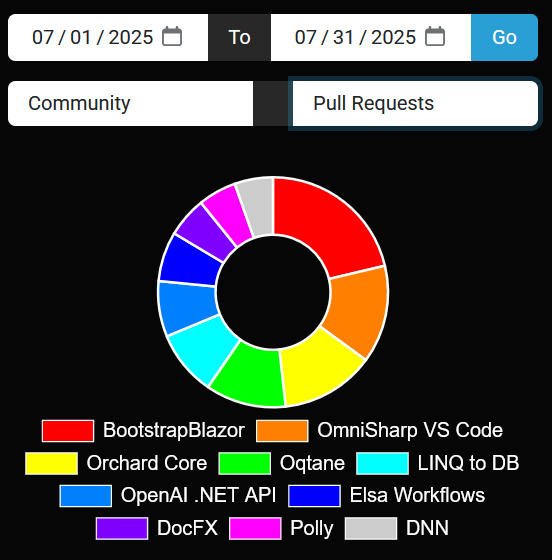Click the LINQ to DB legend label
This screenshot has width=552, height=560.
click(x=468, y=463)
